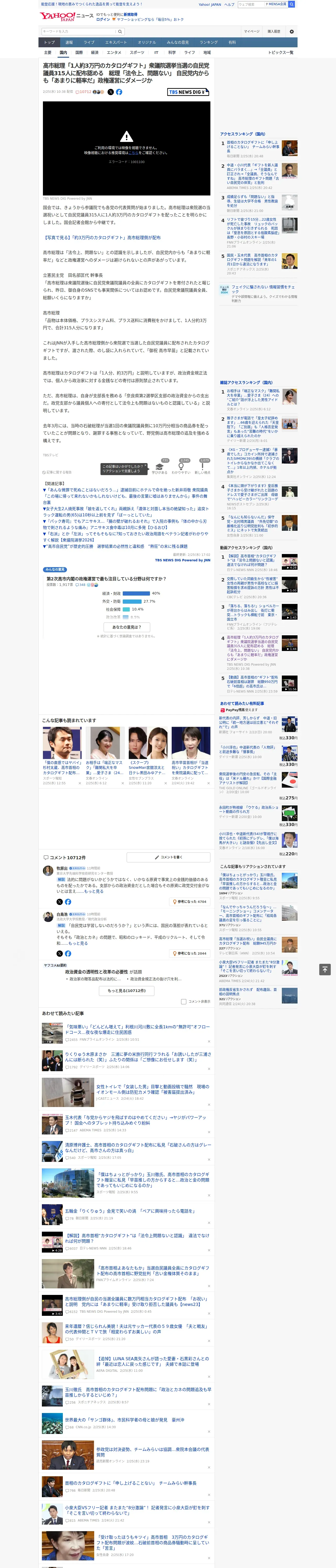Click the Yahoo! JAPAN News logo
The image size is (336, 1568).
coord(66,16)
